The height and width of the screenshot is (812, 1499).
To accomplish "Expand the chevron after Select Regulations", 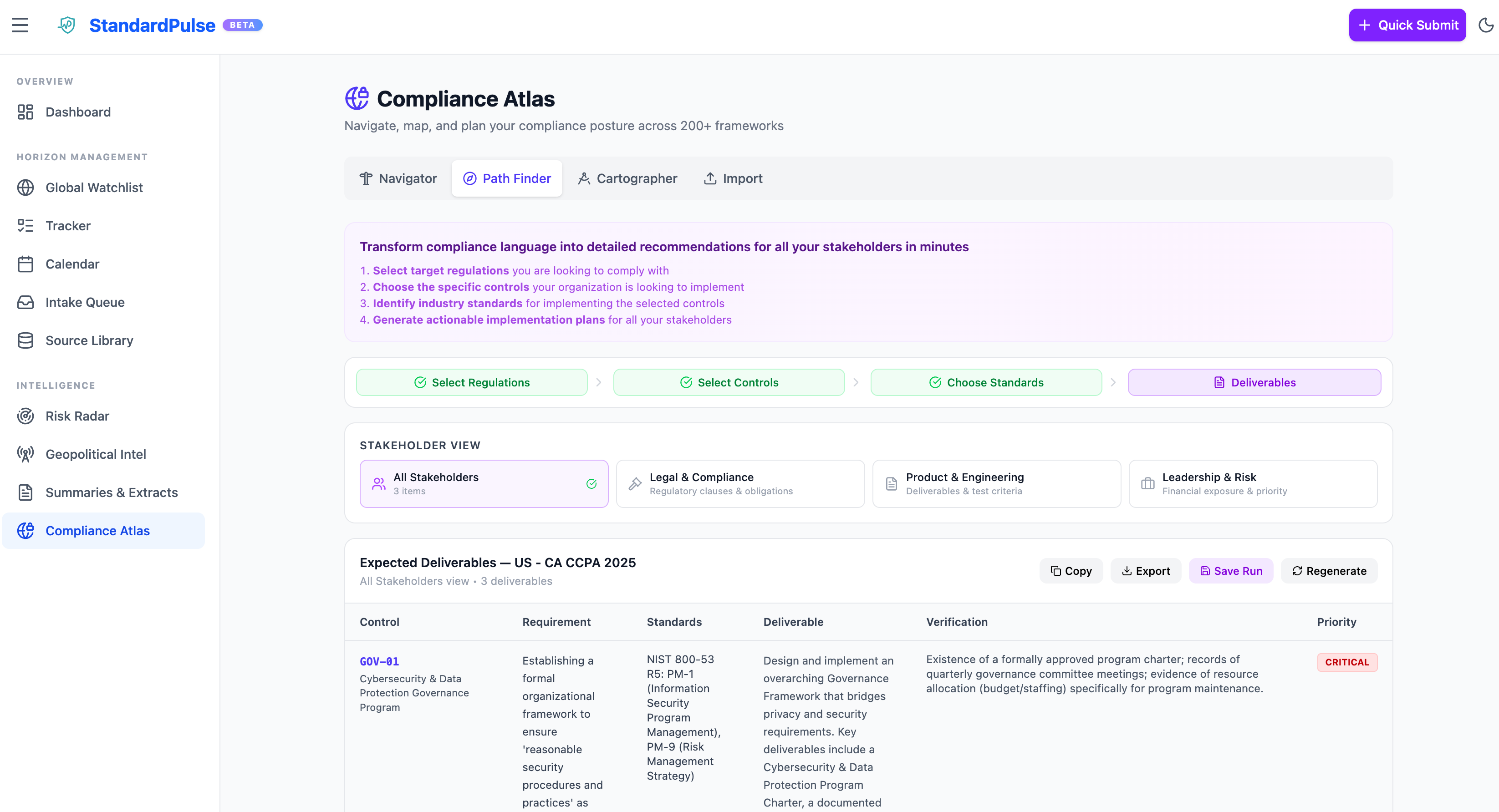I will pos(599,382).
